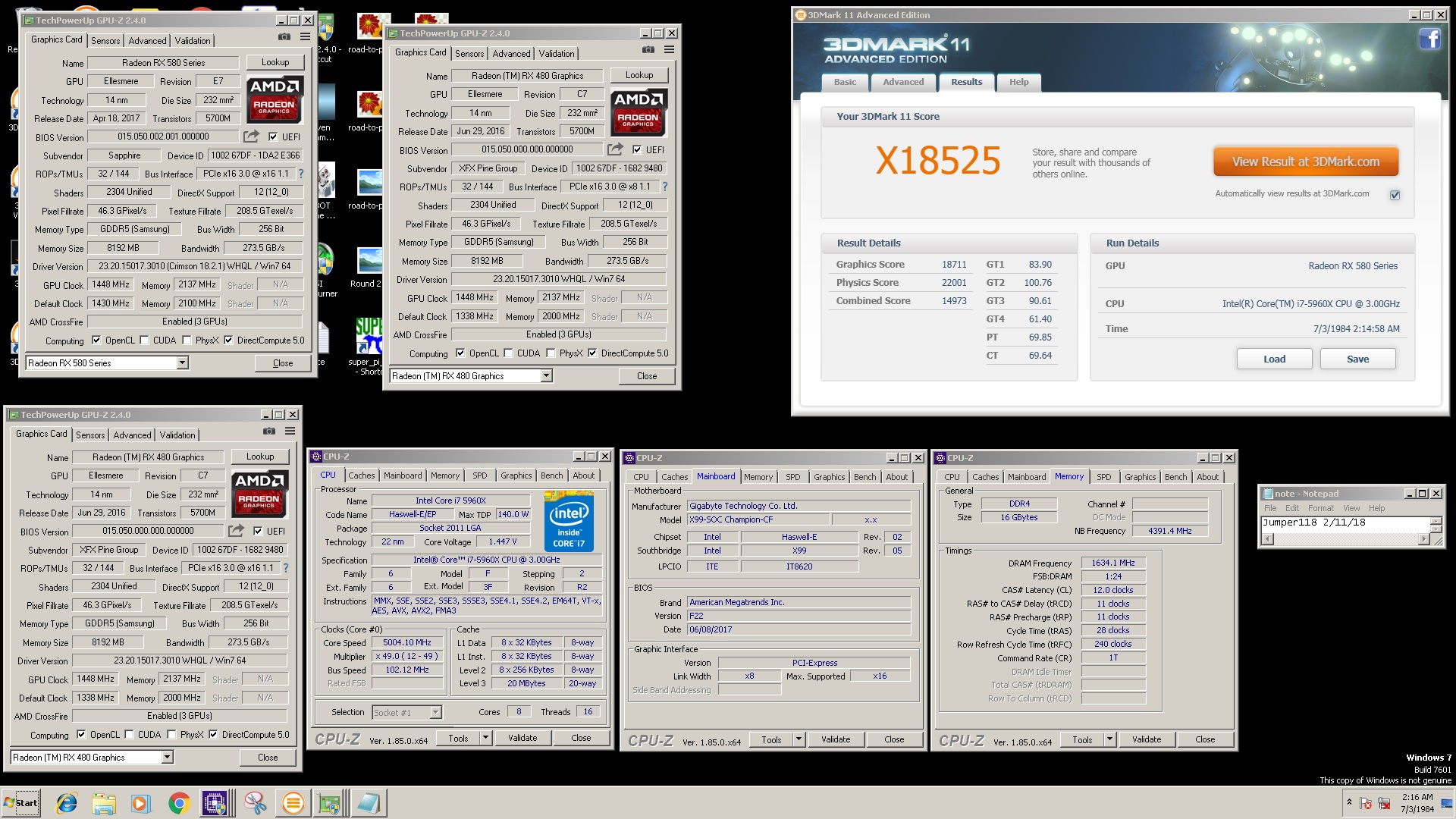Click the camera icon in upper RX 480 GPU-Z window
1456x819 pixels.
tap(648, 49)
